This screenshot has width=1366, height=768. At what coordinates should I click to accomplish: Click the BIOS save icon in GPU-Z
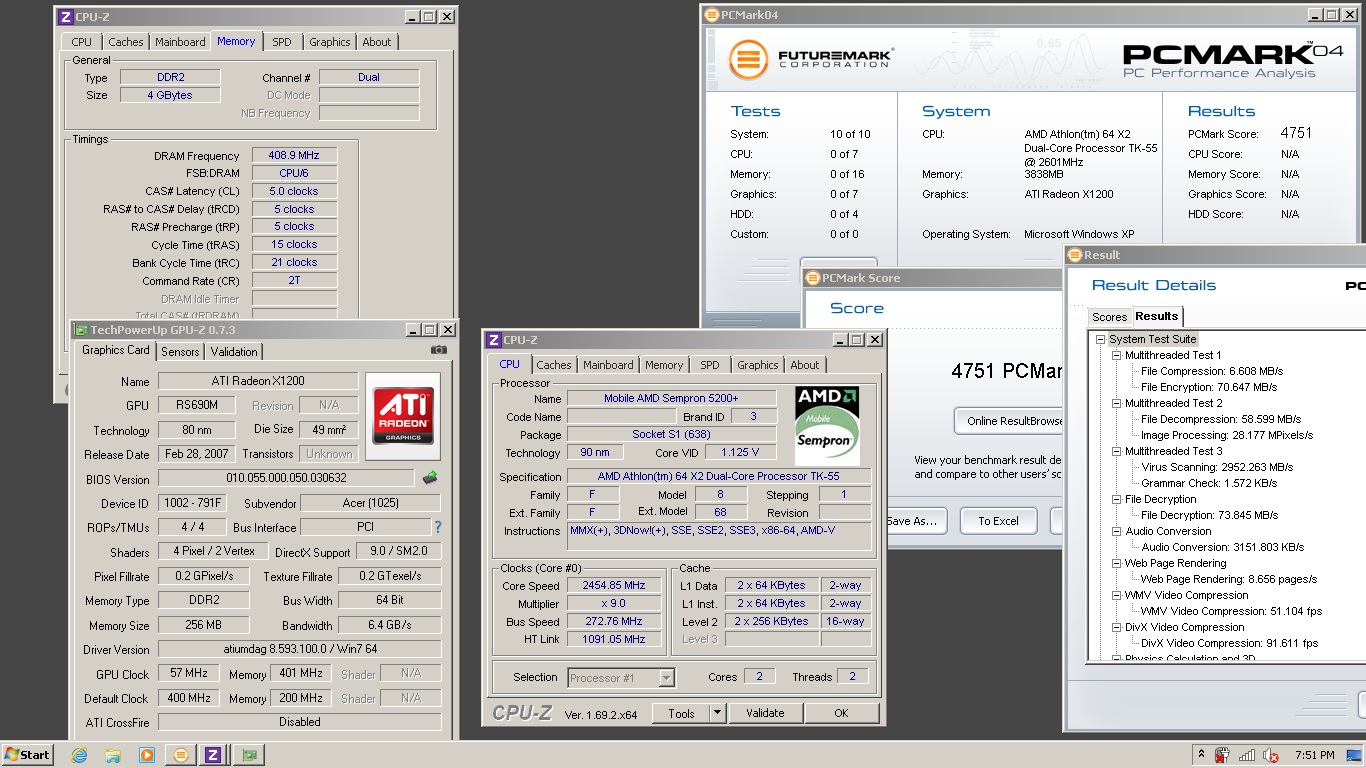pos(430,478)
